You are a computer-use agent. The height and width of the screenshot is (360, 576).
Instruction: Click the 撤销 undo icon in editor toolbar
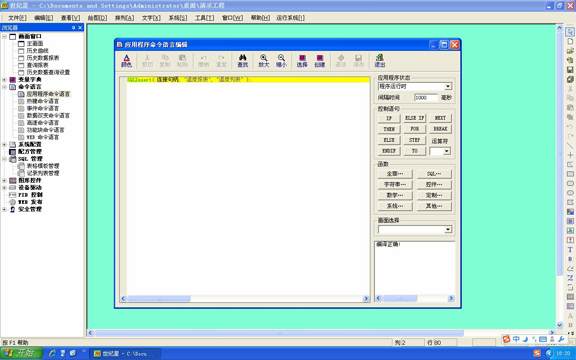click(203, 61)
